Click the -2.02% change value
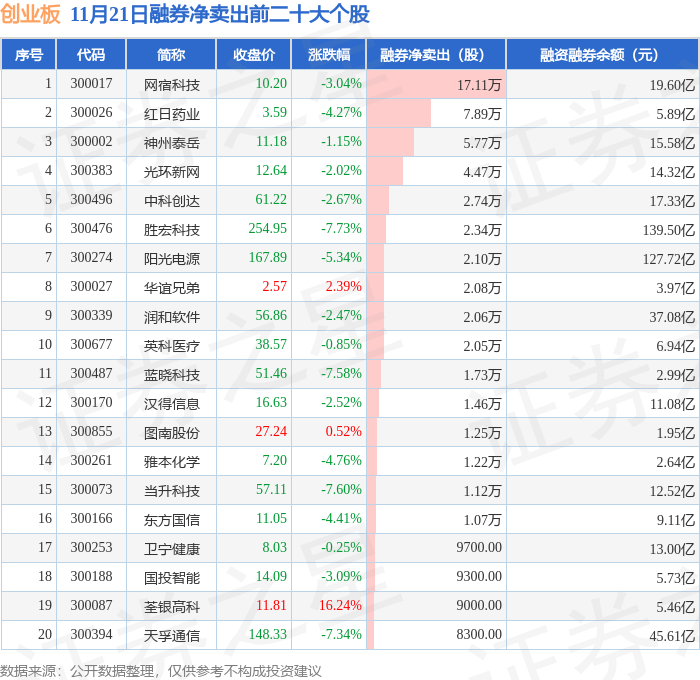The height and width of the screenshot is (680, 700). pos(341,171)
